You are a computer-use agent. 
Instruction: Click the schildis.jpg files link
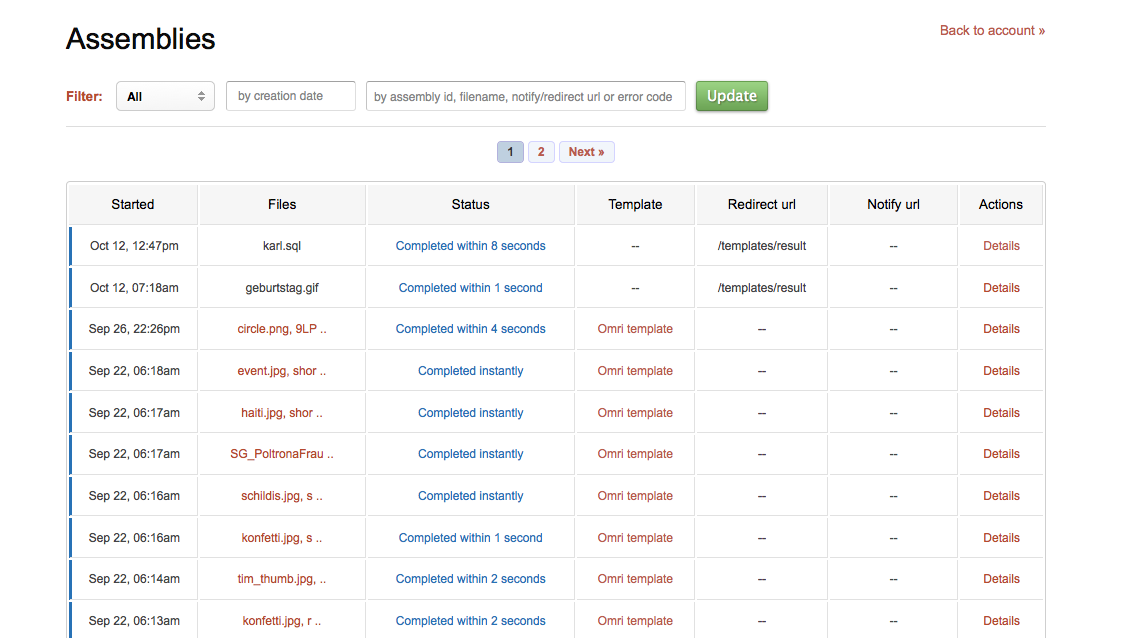pos(282,496)
